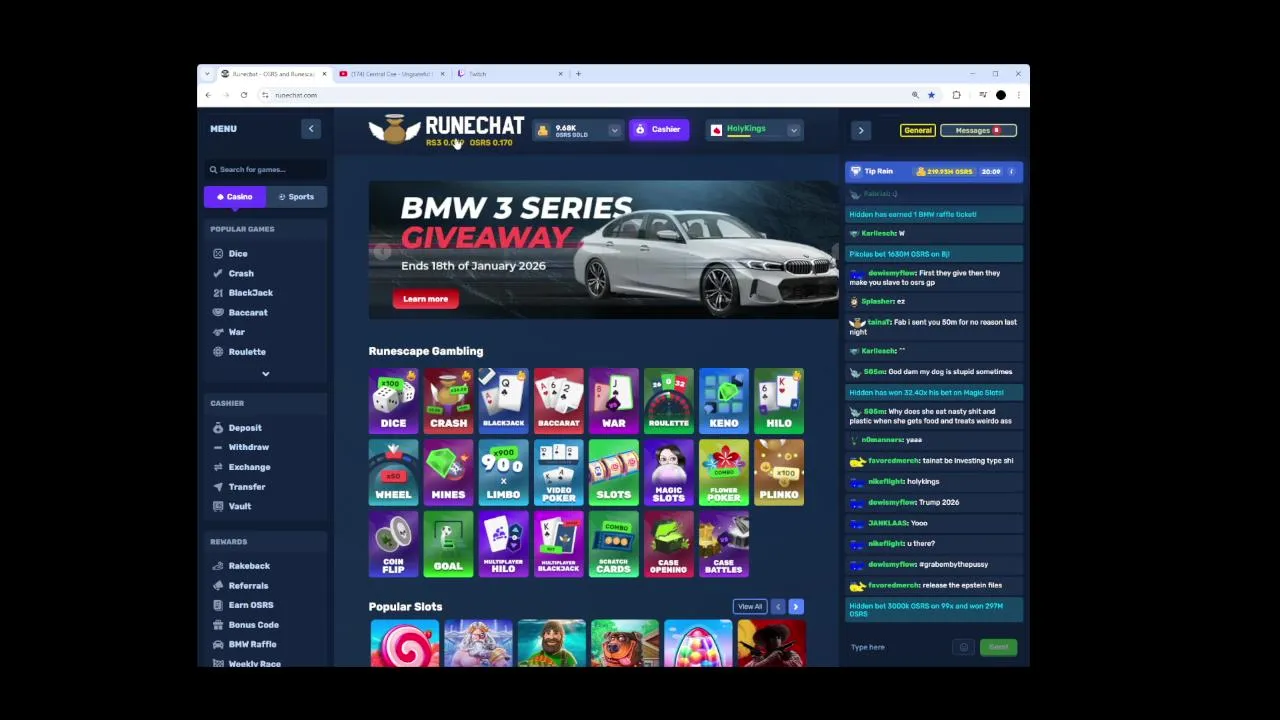Open the Dice game tile
Screen dimensions: 1280x720
click(393, 401)
